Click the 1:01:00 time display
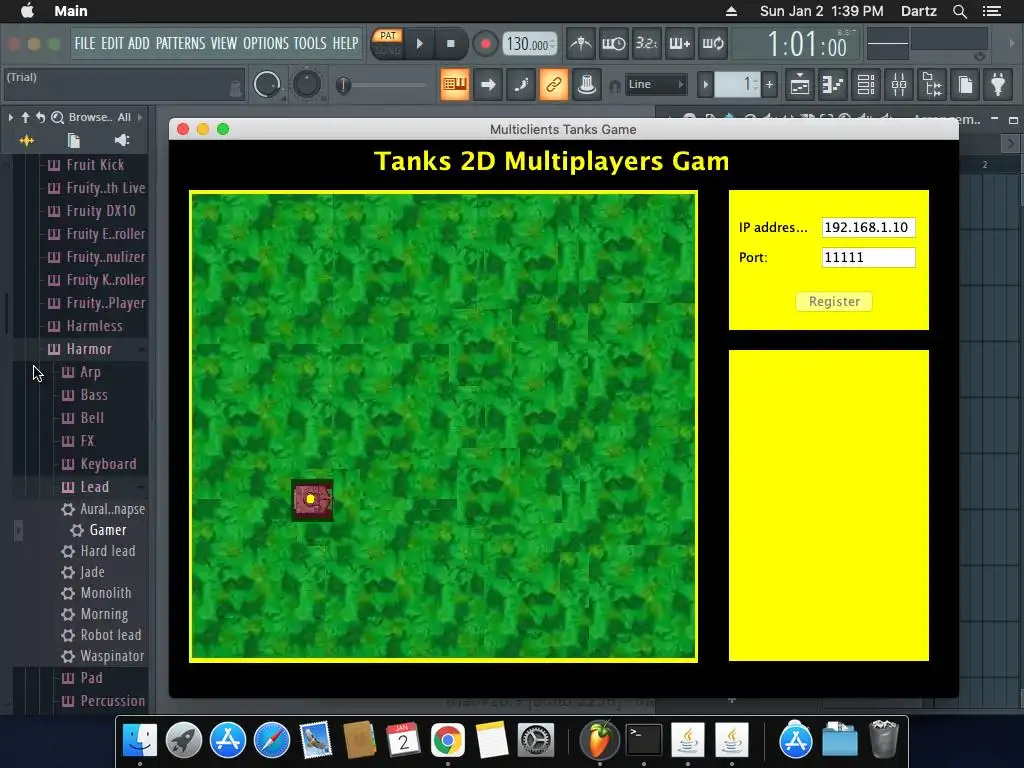 807,44
